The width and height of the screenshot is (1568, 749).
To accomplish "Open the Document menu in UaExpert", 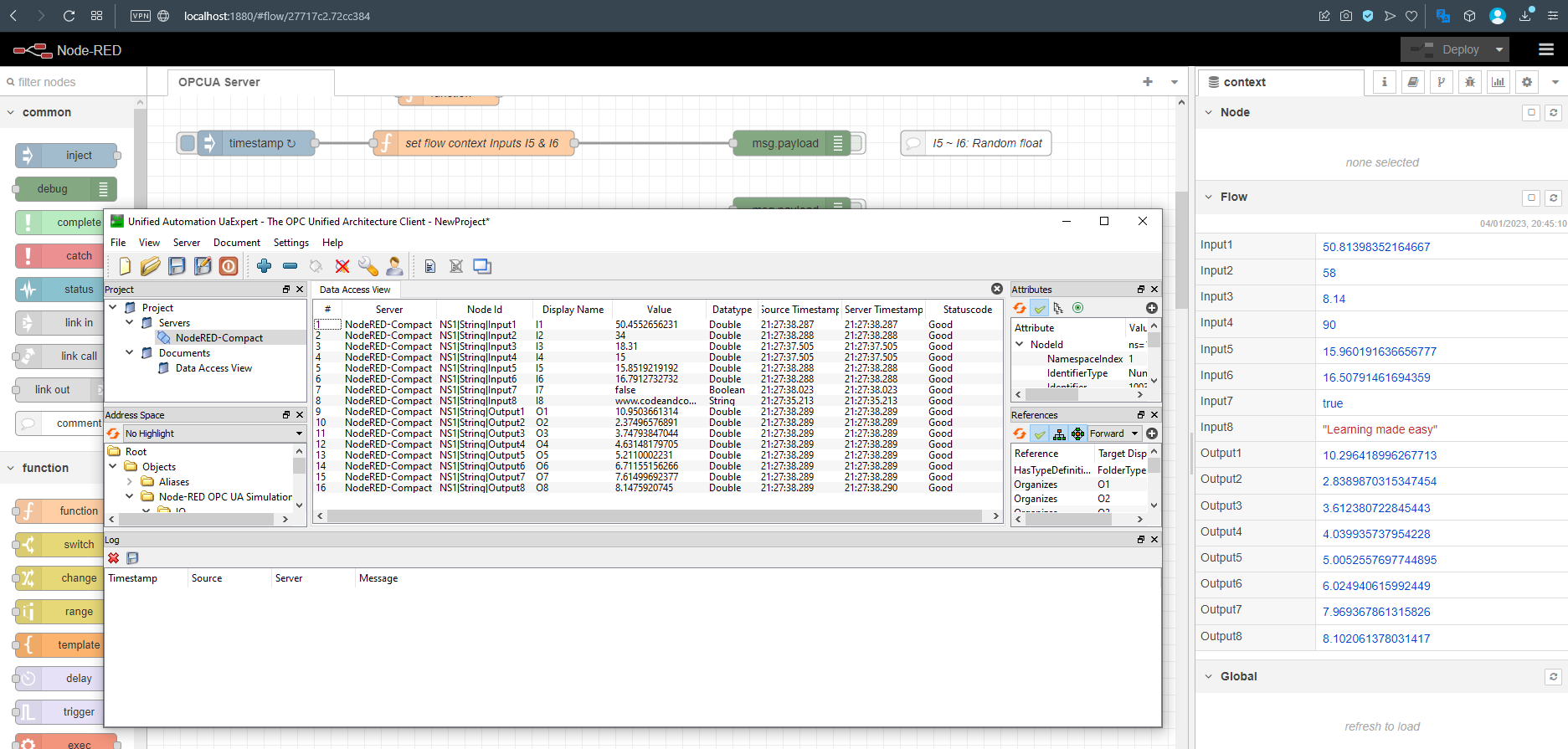I will [x=237, y=243].
